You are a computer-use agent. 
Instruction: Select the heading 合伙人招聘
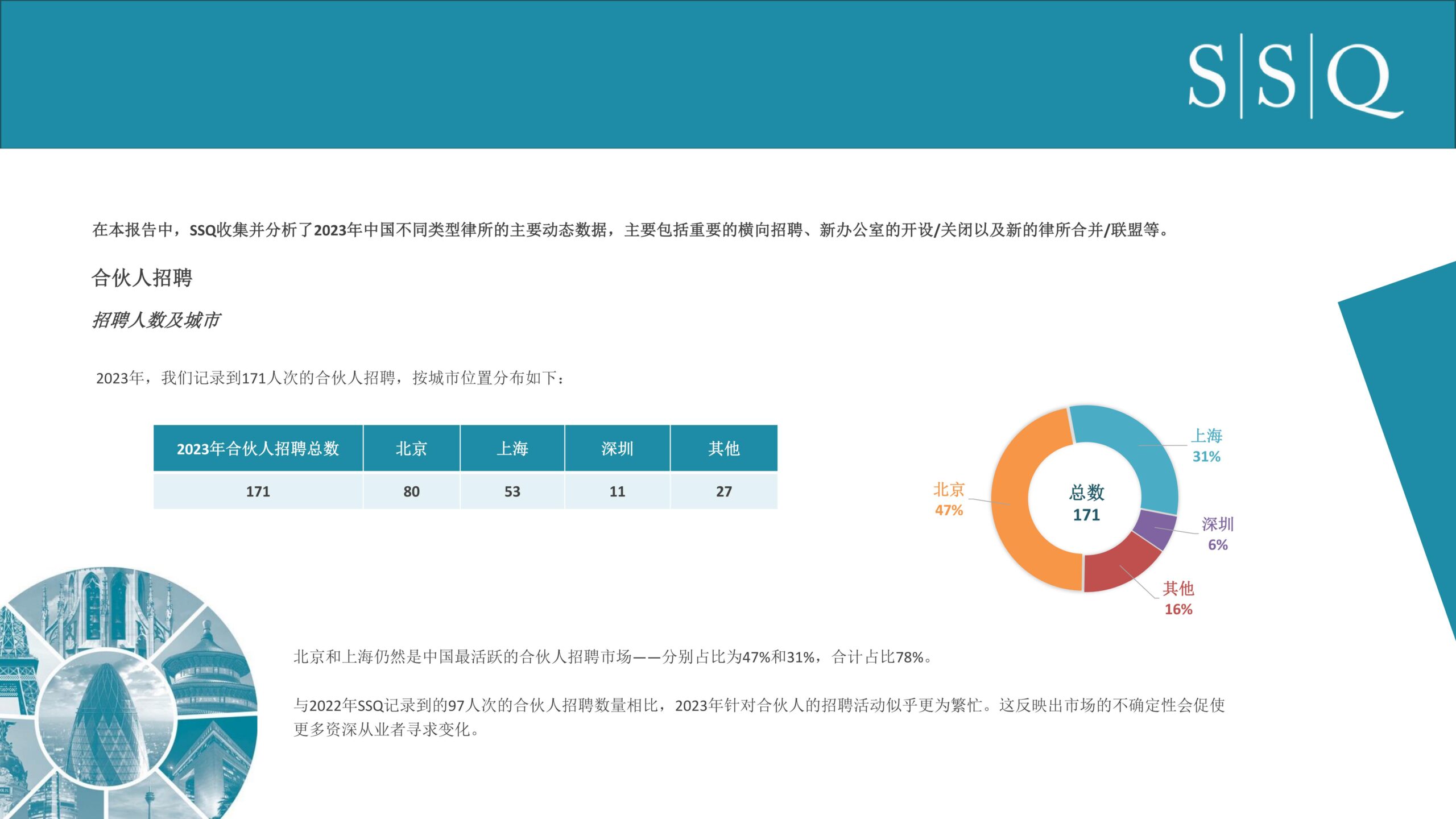coord(142,278)
